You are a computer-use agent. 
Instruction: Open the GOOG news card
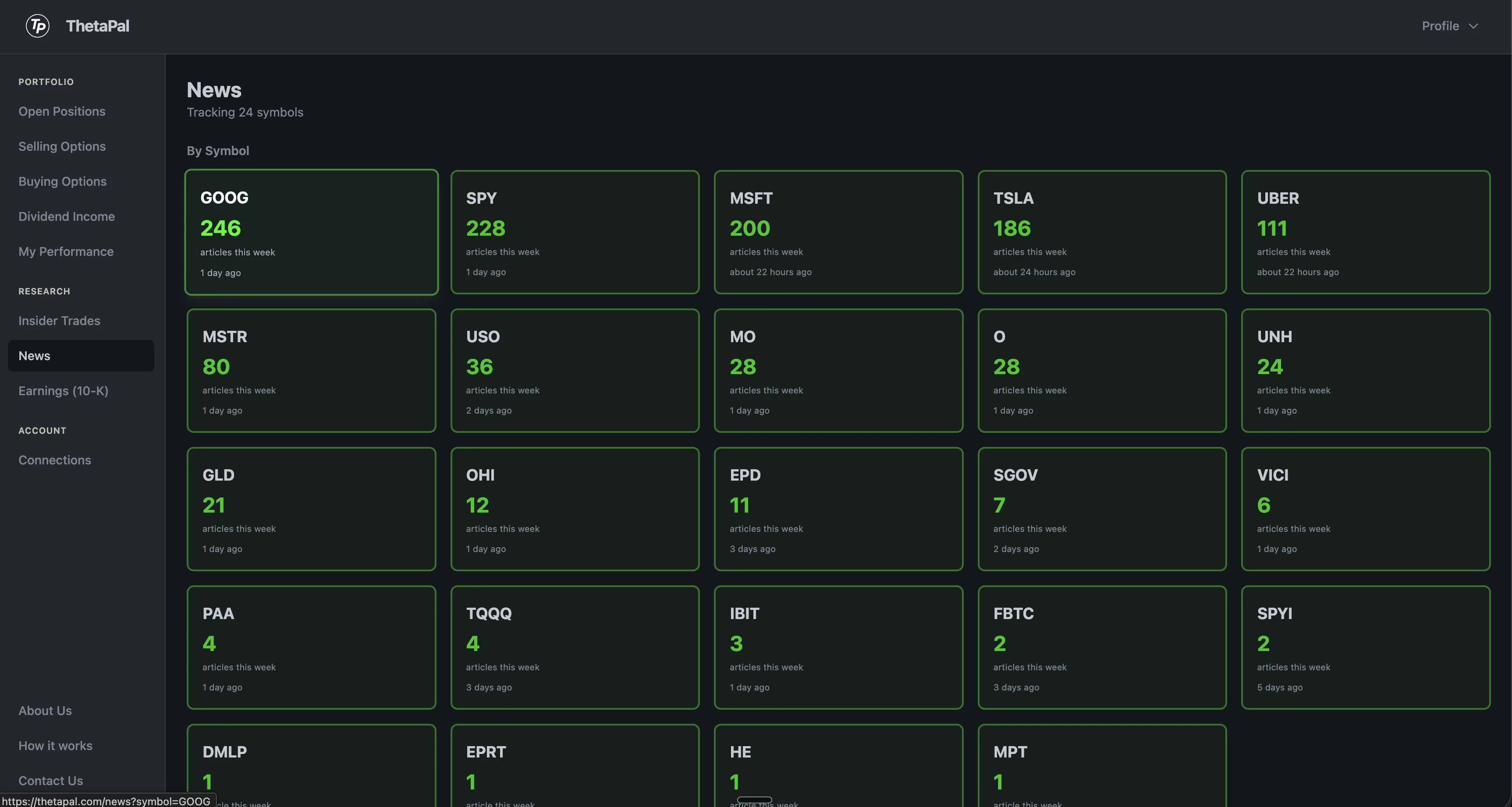(x=312, y=232)
